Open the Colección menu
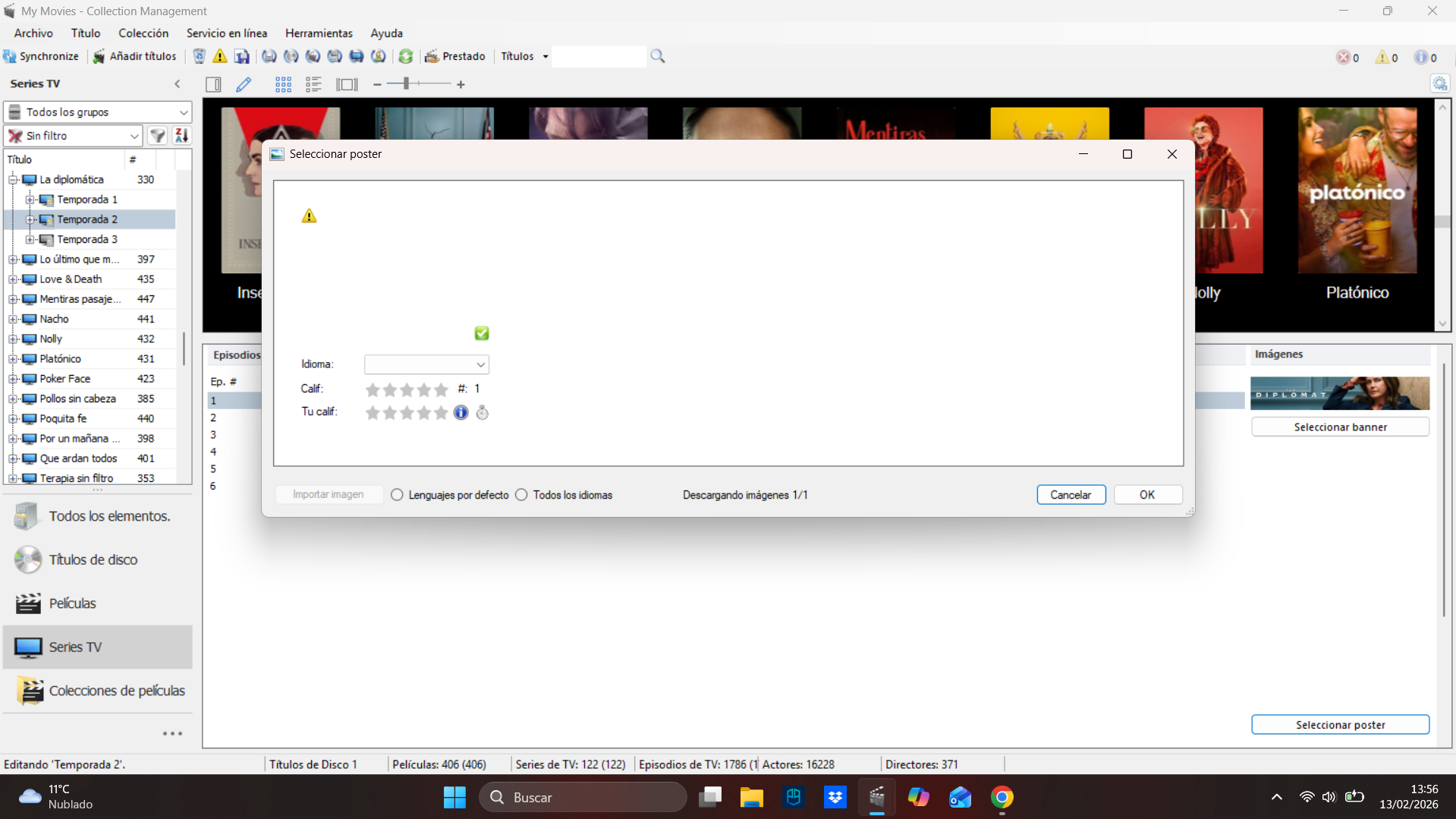This screenshot has height=819, width=1456. pyautogui.click(x=143, y=33)
